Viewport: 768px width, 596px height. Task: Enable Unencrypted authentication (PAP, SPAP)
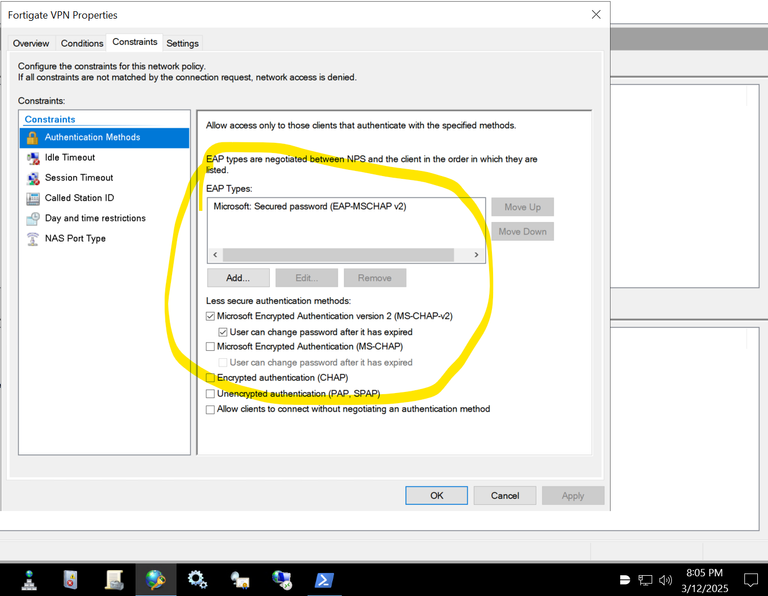tap(210, 394)
